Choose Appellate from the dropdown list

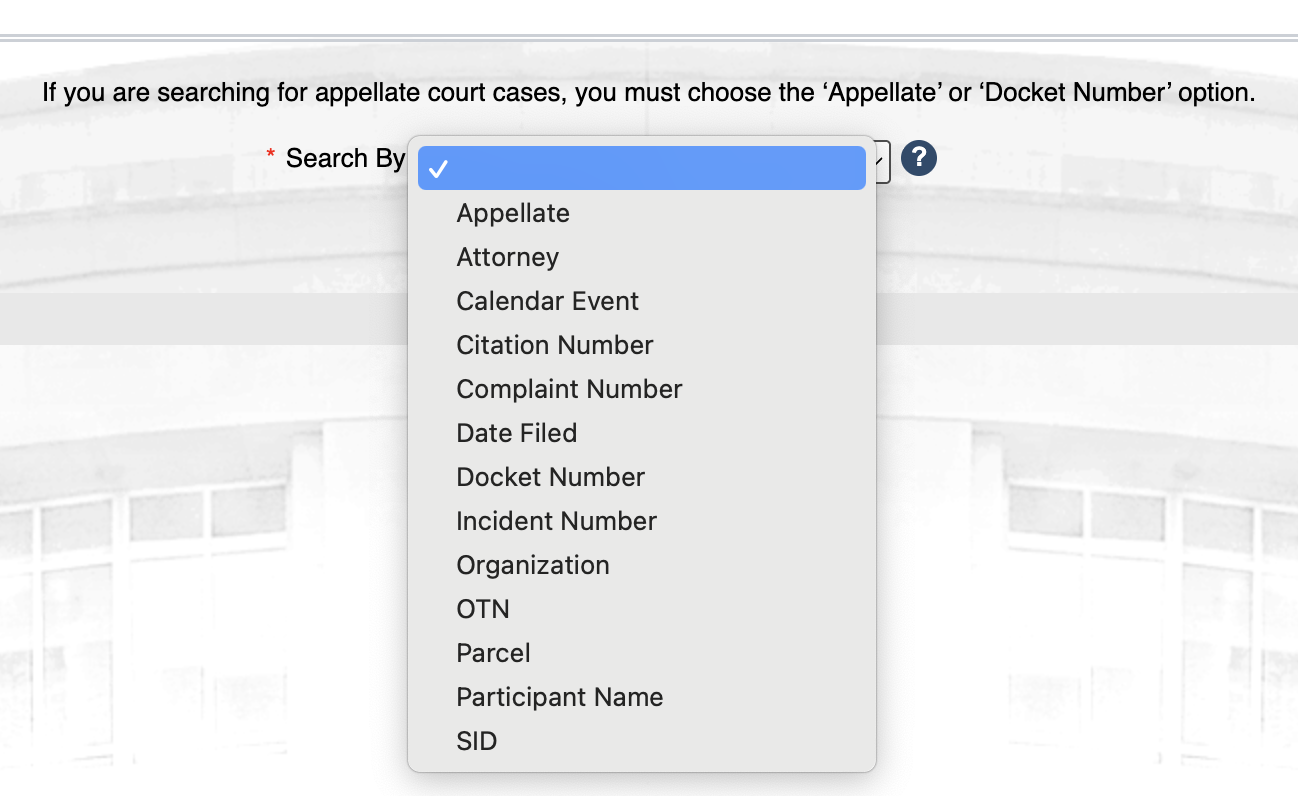click(x=513, y=213)
